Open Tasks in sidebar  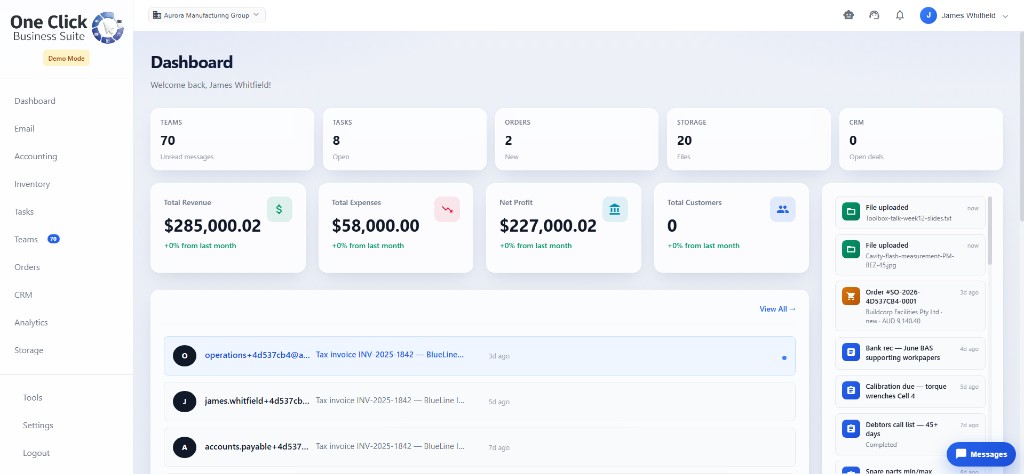pyautogui.click(x=24, y=212)
